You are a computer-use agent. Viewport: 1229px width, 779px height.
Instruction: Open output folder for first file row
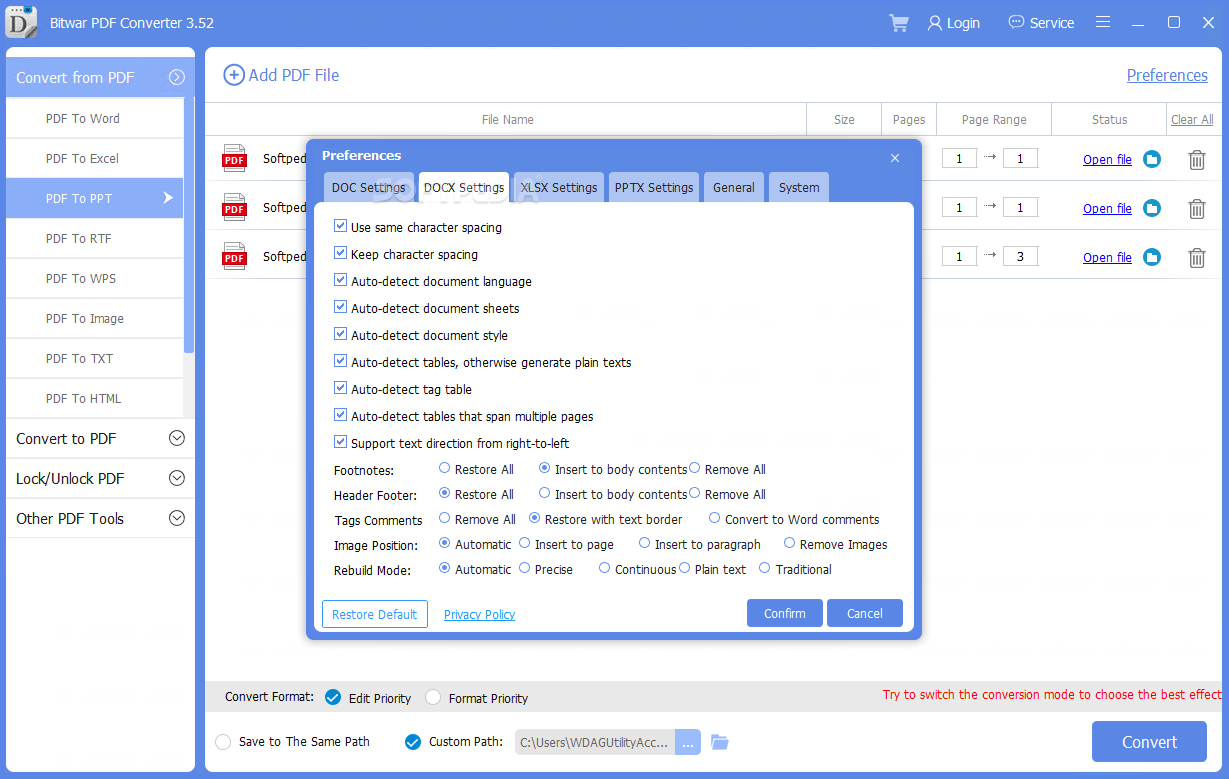click(x=1152, y=159)
